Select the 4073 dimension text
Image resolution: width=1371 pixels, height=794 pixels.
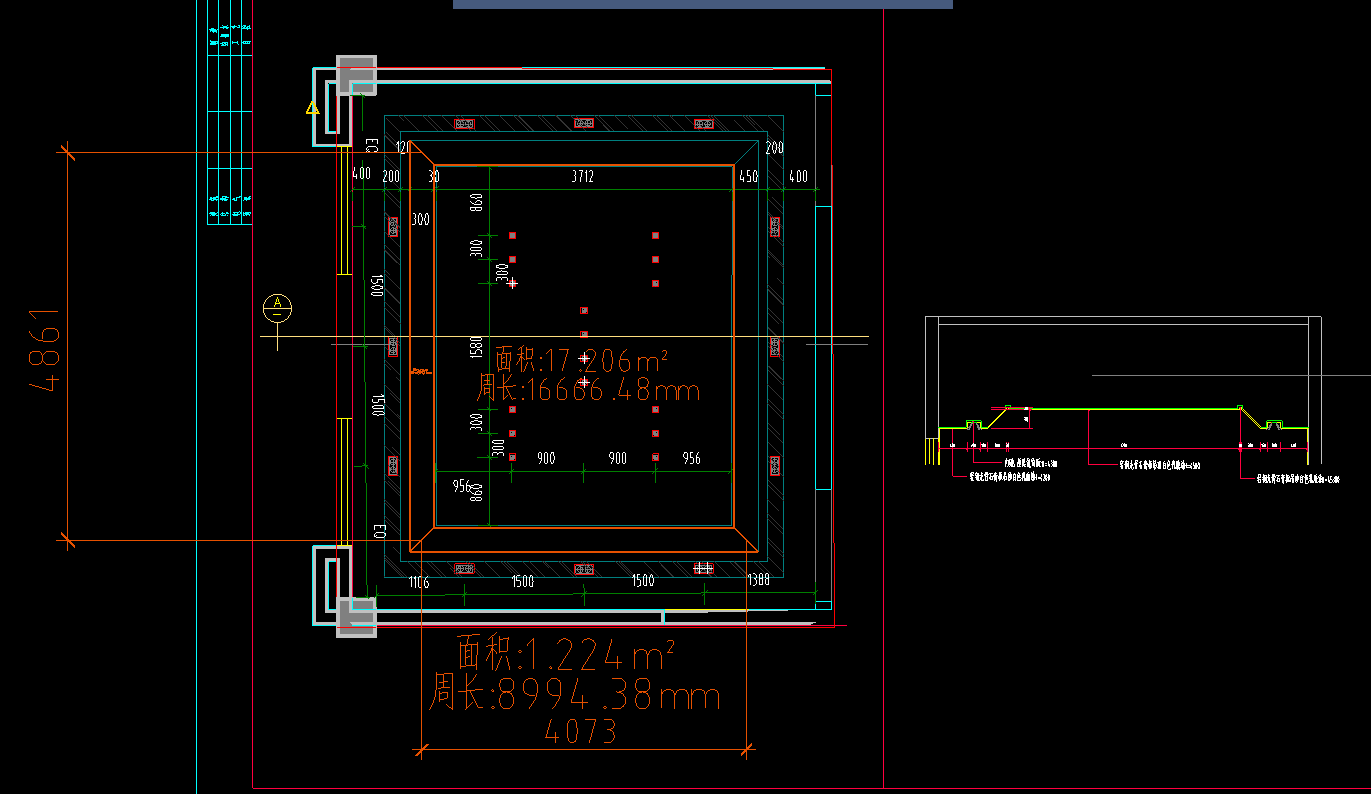pyautogui.click(x=581, y=731)
